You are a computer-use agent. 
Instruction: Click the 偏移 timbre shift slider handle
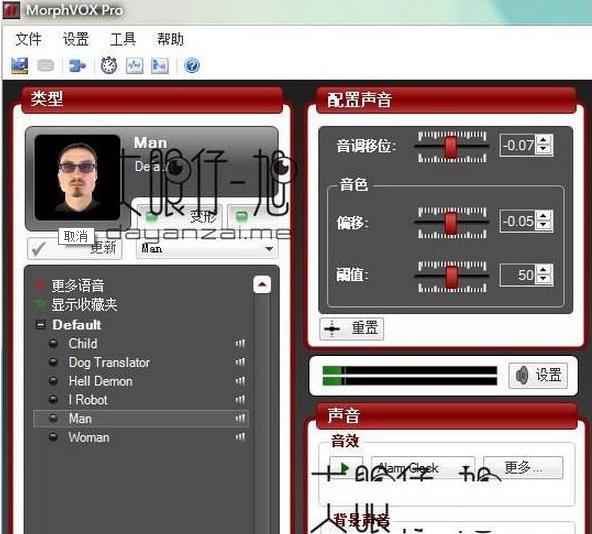(451, 223)
